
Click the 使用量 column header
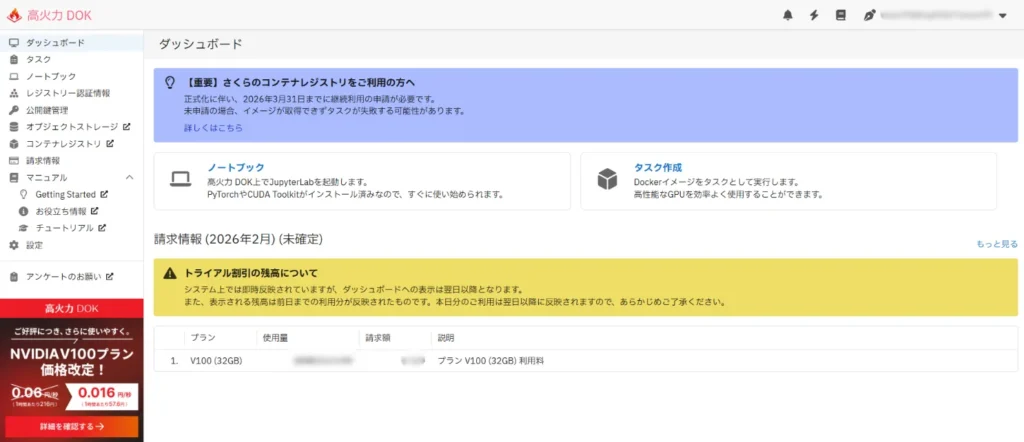click(276, 338)
